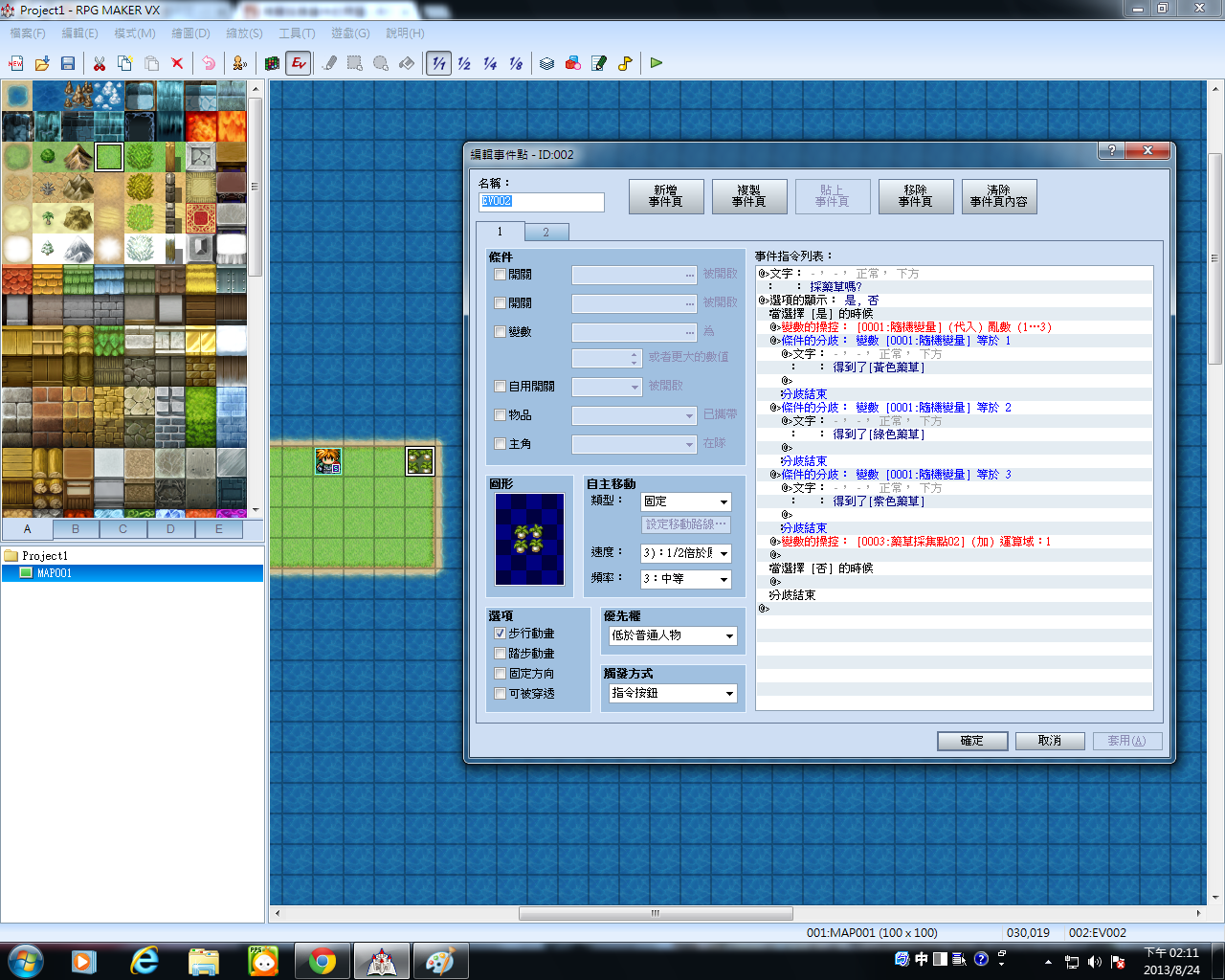
Task: Confirm the dialog with 確定
Action: (972, 741)
